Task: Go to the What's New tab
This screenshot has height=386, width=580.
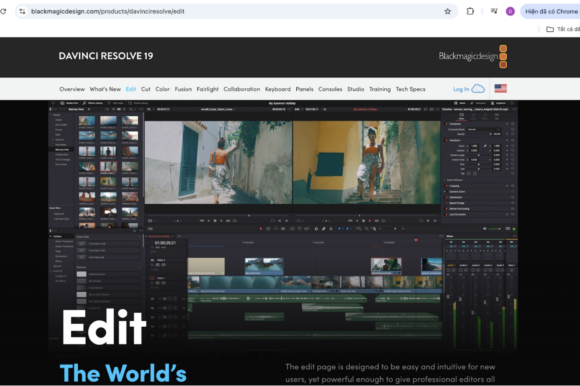Action: pos(105,89)
